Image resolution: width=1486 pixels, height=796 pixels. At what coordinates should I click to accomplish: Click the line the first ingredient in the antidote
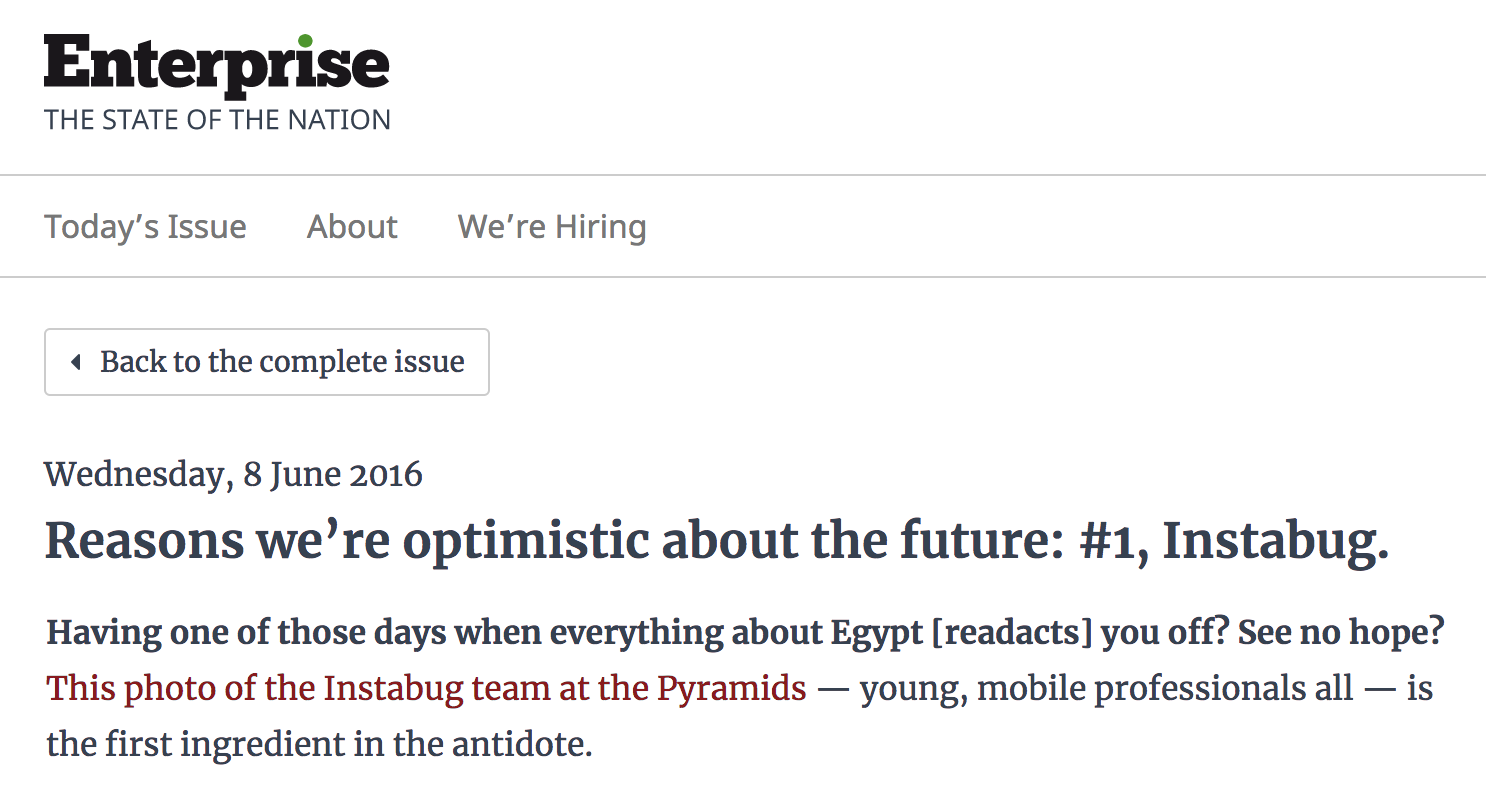coord(319,745)
